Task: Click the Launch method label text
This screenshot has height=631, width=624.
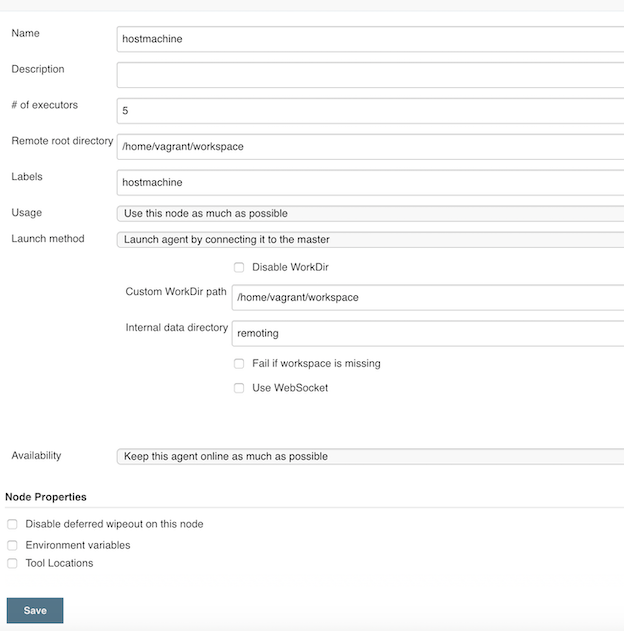Action: click(48, 239)
